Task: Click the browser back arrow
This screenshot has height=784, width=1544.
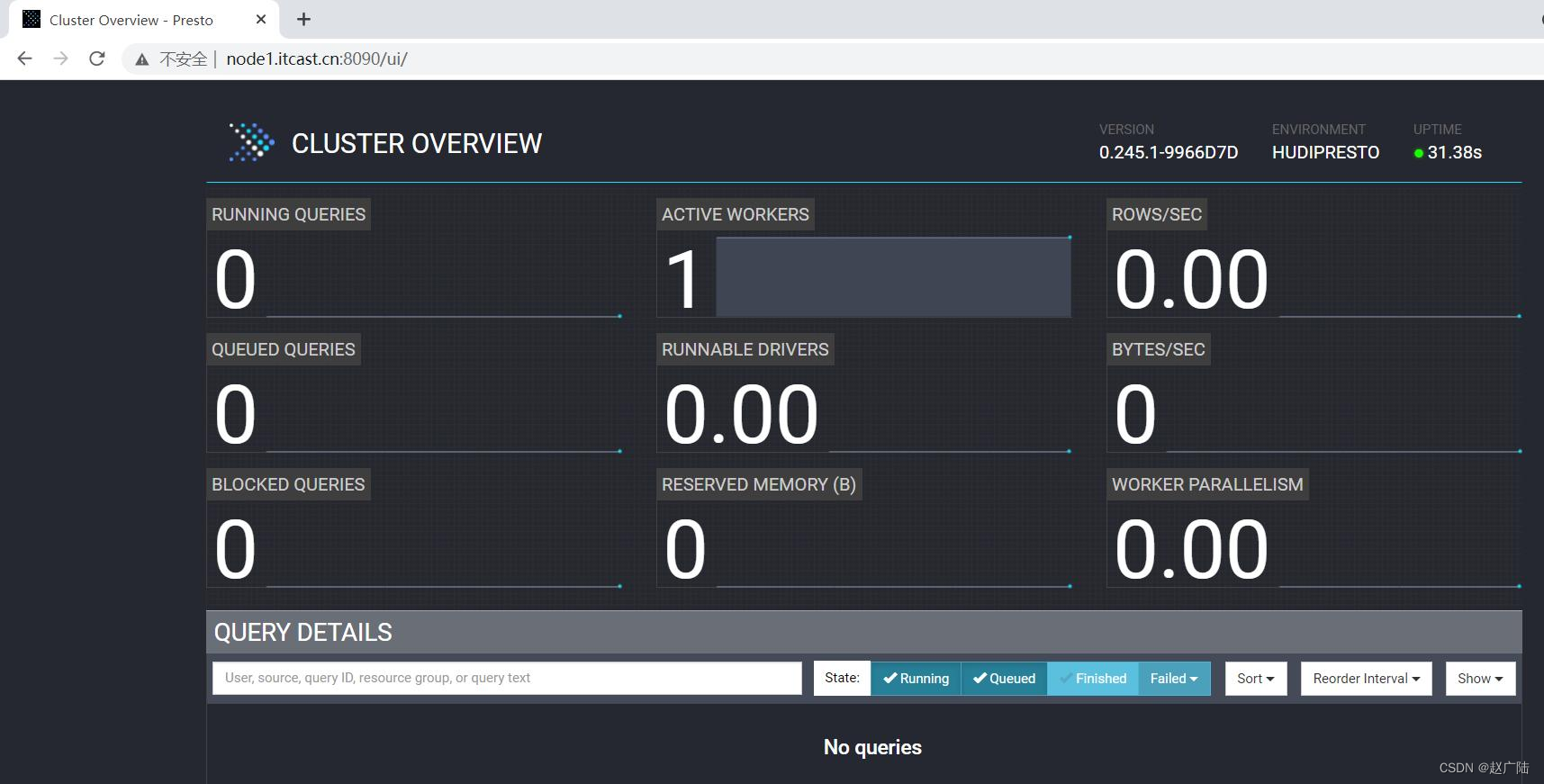Action: click(x=25, y=59)
